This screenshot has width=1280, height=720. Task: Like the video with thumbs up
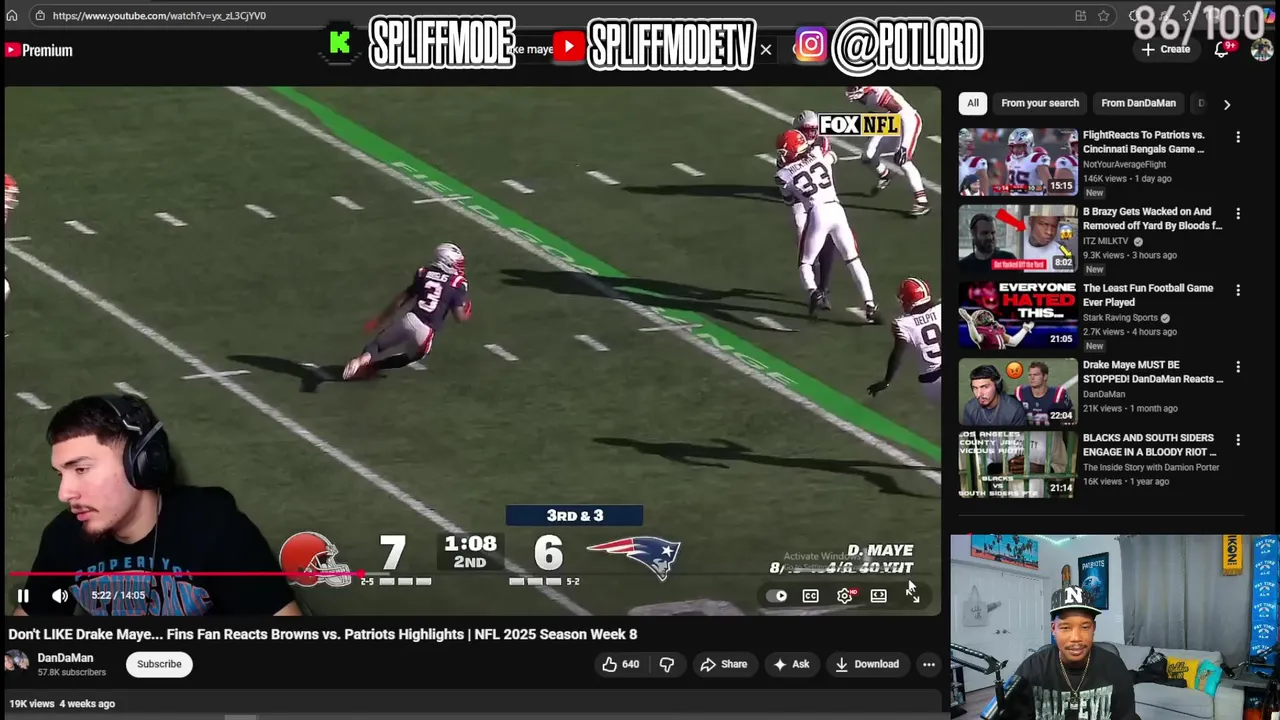click(620, 664)
